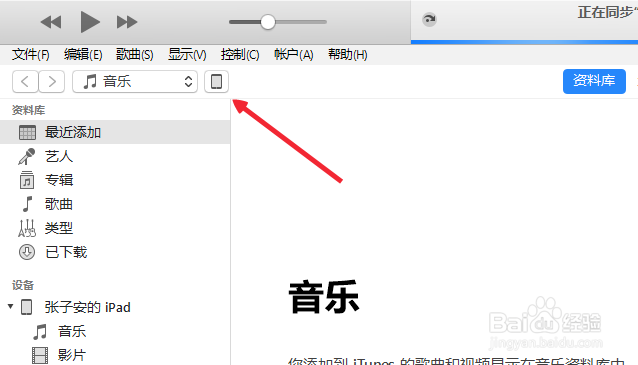Open the 编辑(E) menu

coord(83,55)
